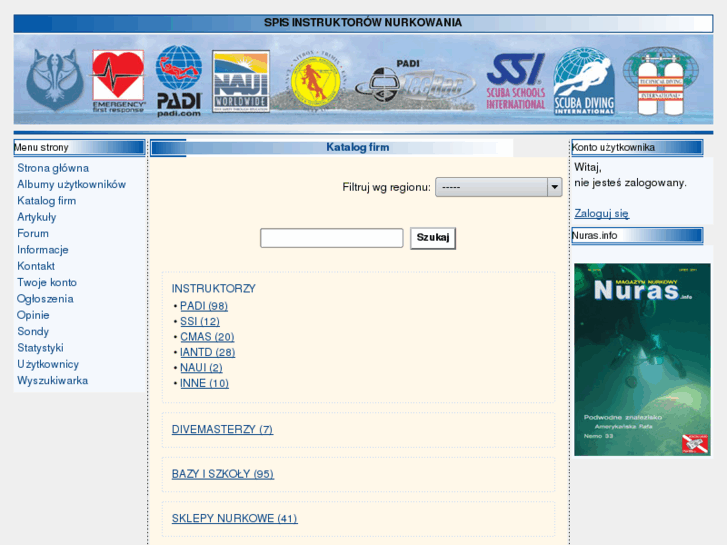This screenshot has width=727, height=545.
Task: Open Albumy użytkowników menu item
Action: [71, 184]
